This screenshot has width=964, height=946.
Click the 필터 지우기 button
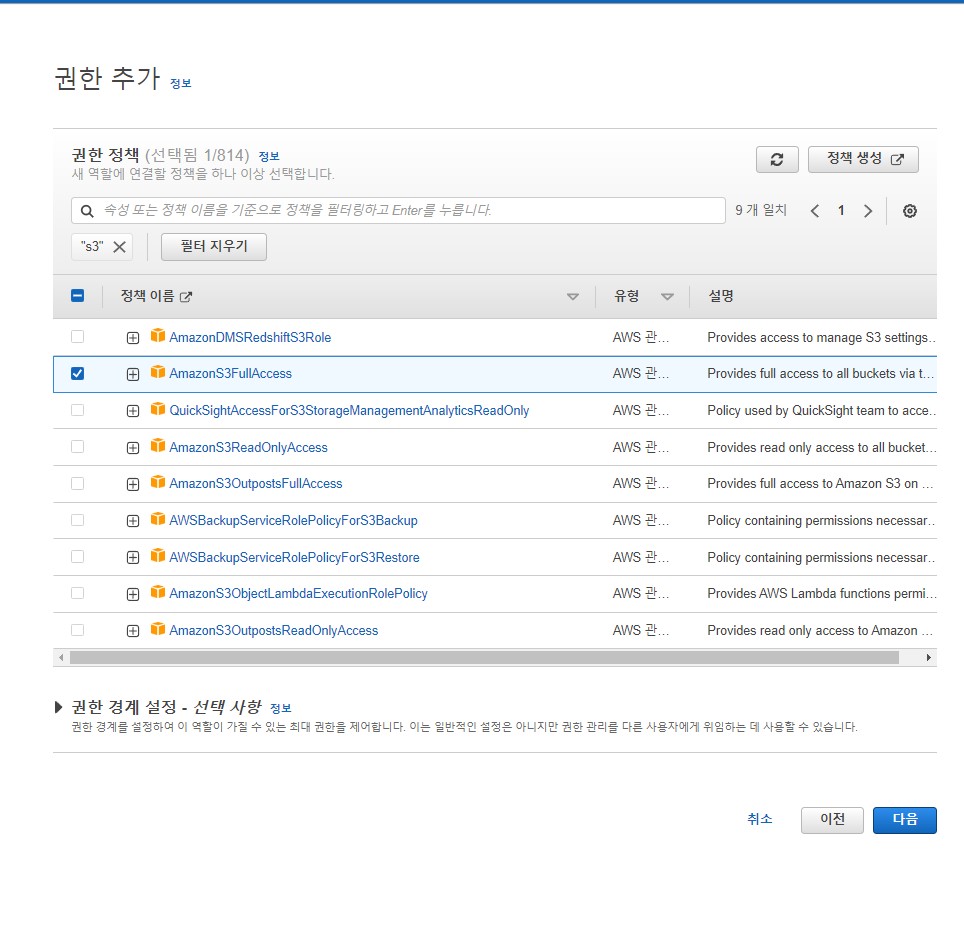click(214, 246)
